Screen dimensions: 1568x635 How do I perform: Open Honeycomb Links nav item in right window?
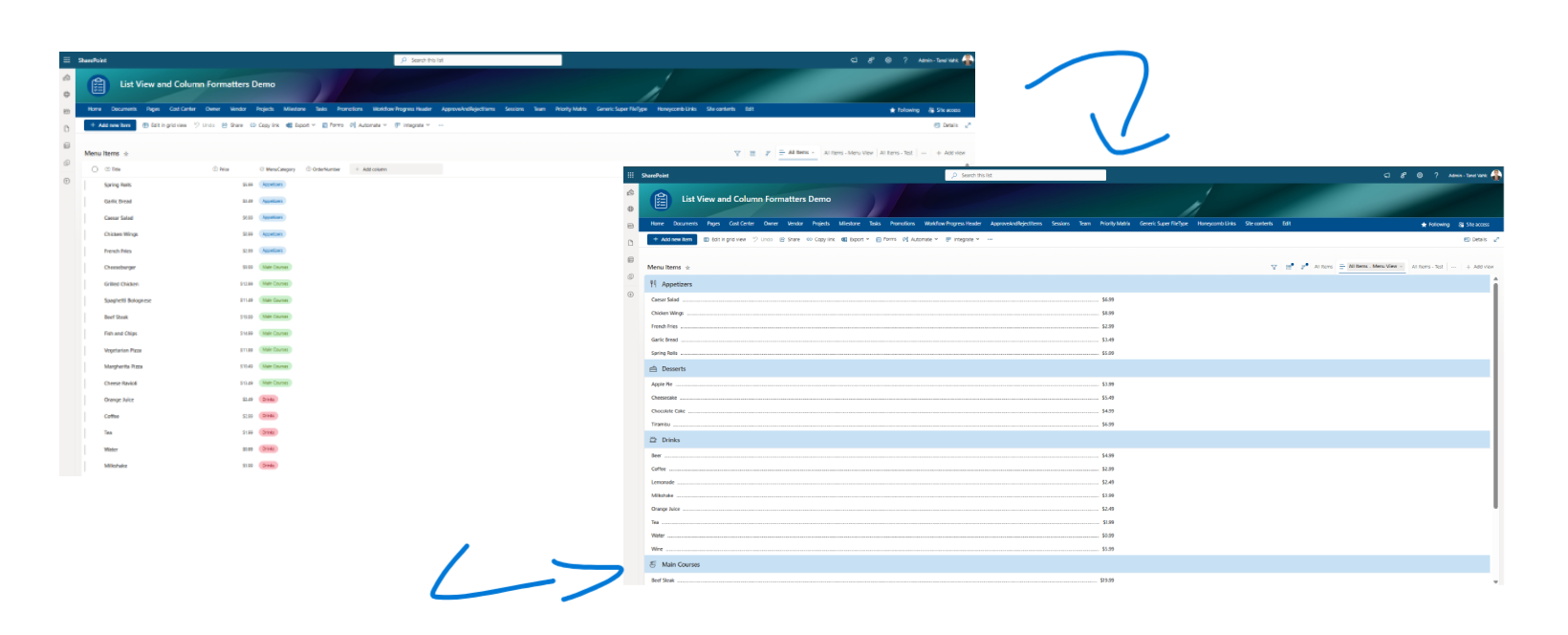[1216, 224]
